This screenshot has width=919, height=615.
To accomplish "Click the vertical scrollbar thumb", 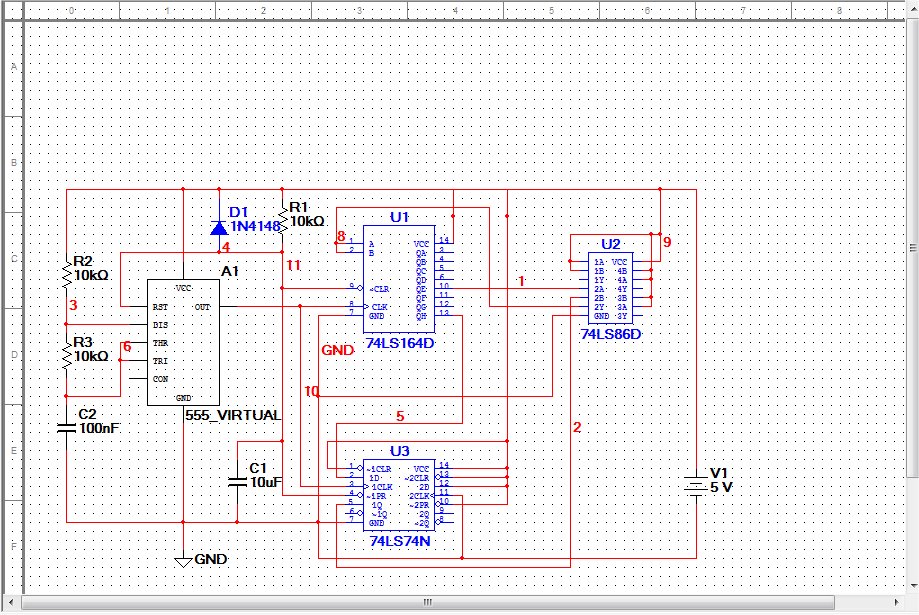I will click(913, 247).
